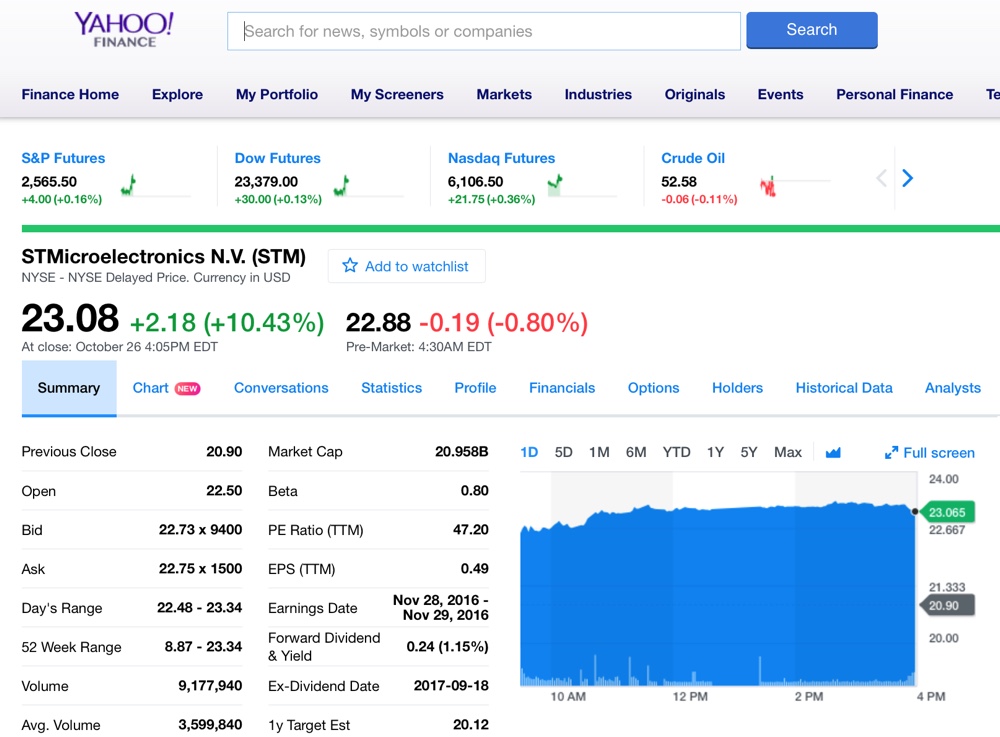
Task: Switch to the Historical Data tab
Action: coord(844,388)
